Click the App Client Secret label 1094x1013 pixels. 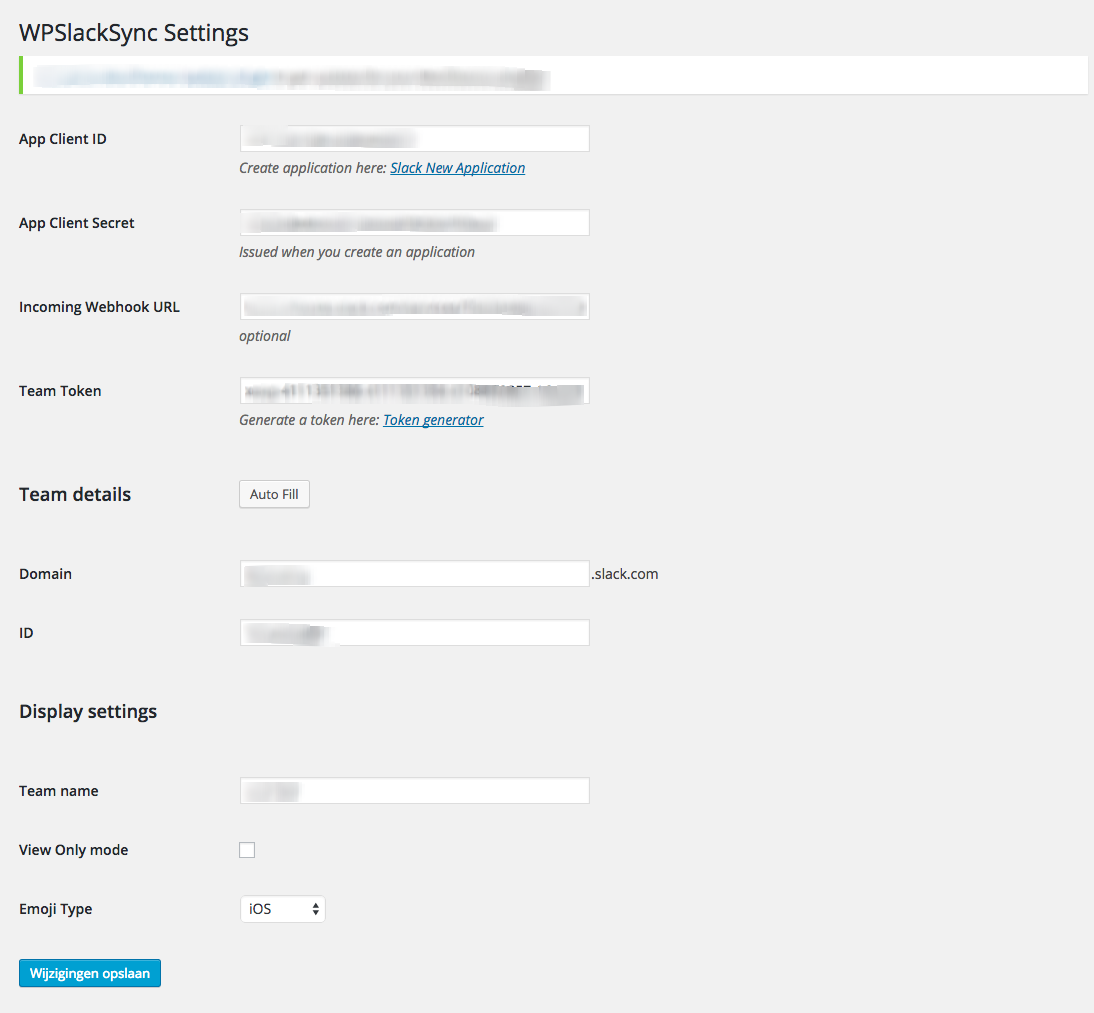[x=76, y=223]
